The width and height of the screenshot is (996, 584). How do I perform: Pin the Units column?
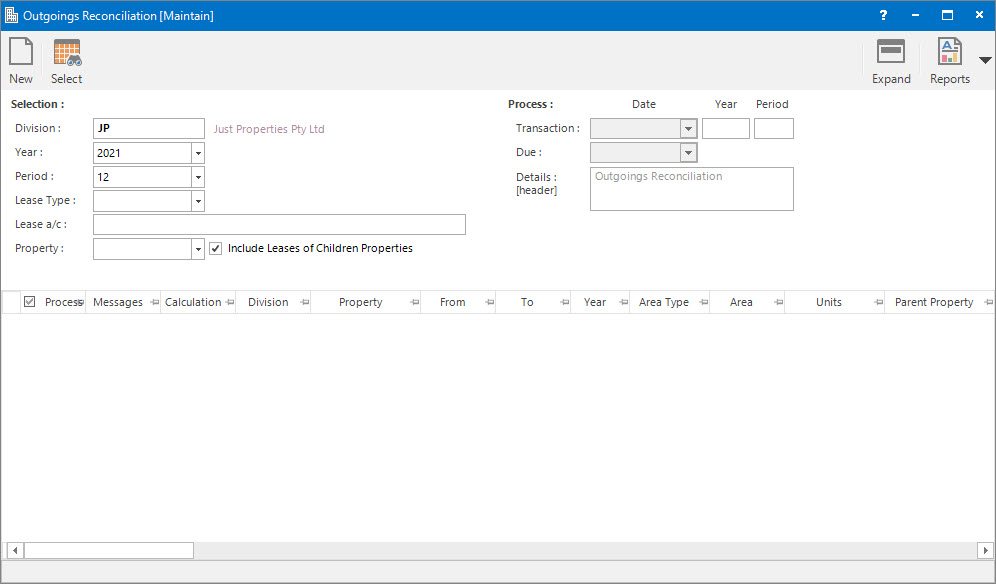(878, 302)
